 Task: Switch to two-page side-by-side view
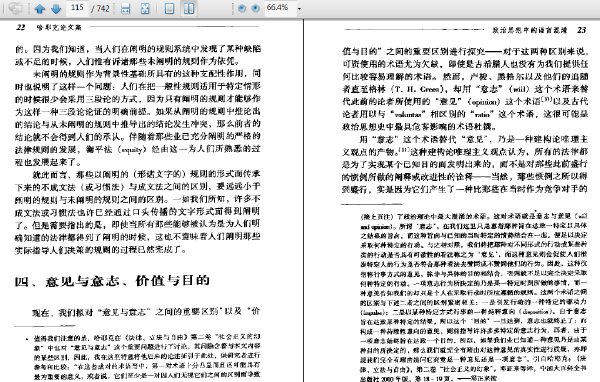(189, 8)
